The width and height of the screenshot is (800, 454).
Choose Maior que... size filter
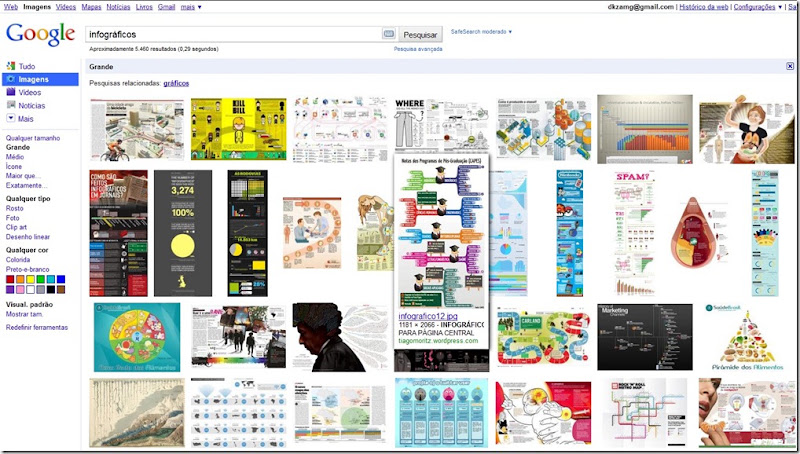click(x=23, y=176)
